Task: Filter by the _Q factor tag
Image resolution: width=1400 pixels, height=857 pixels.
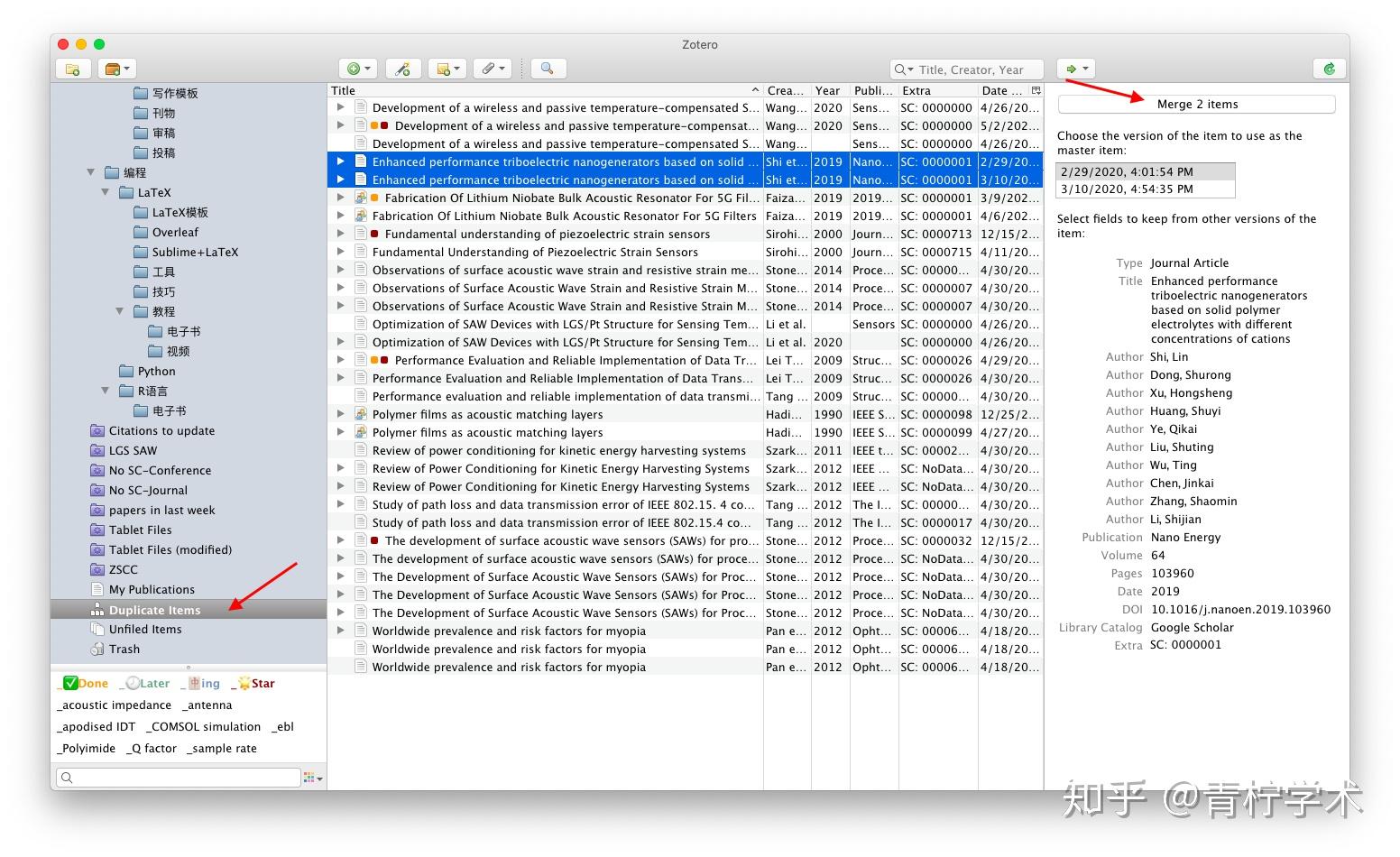Action: 152,748
